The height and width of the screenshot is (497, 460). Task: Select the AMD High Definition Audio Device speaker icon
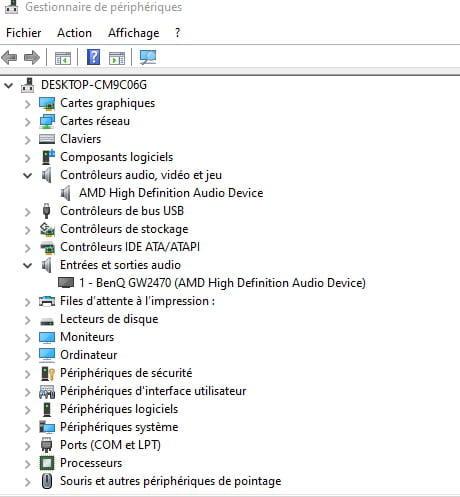[66, 193]
